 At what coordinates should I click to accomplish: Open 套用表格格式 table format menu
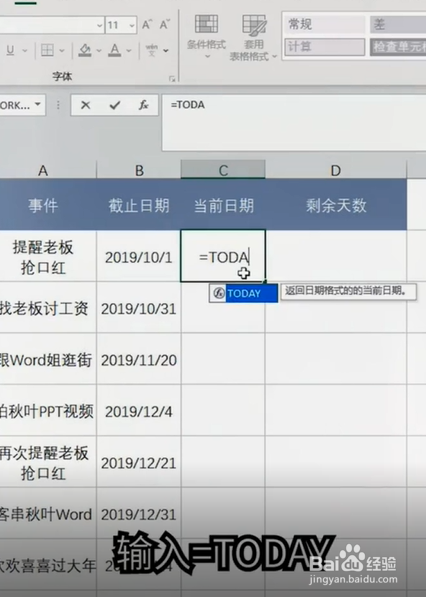click(x=254, y=38)
